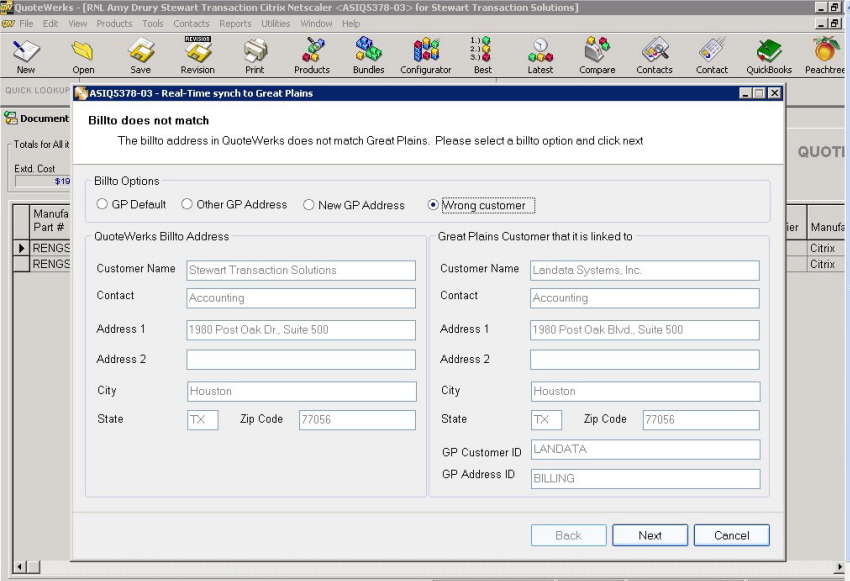
Task: Maximize the Great Plains sync dialog
Action: click(x=760, y=93)
